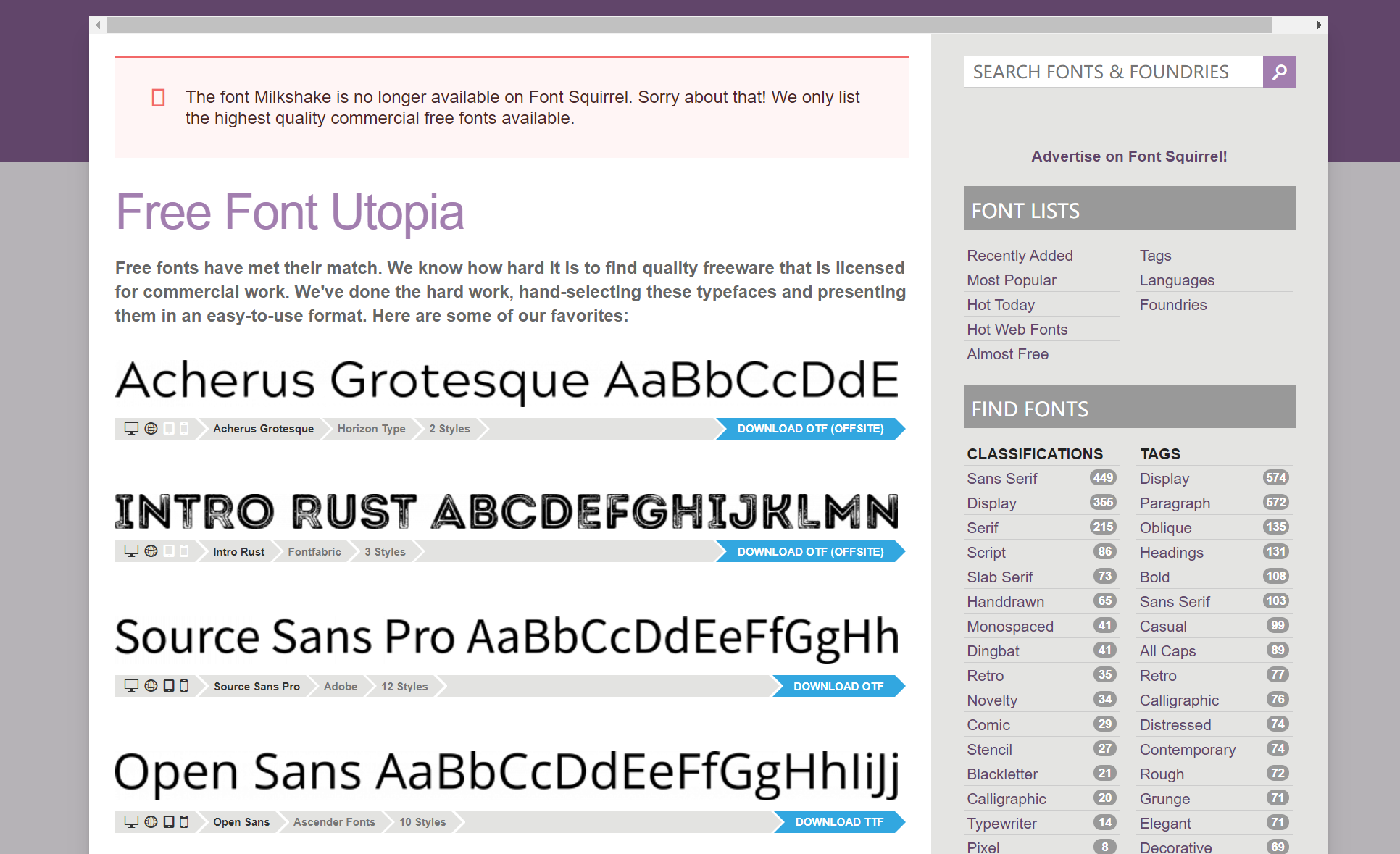View the 3 Styles of Intro Rust
1400x854 pixels.
pos(385,552)
